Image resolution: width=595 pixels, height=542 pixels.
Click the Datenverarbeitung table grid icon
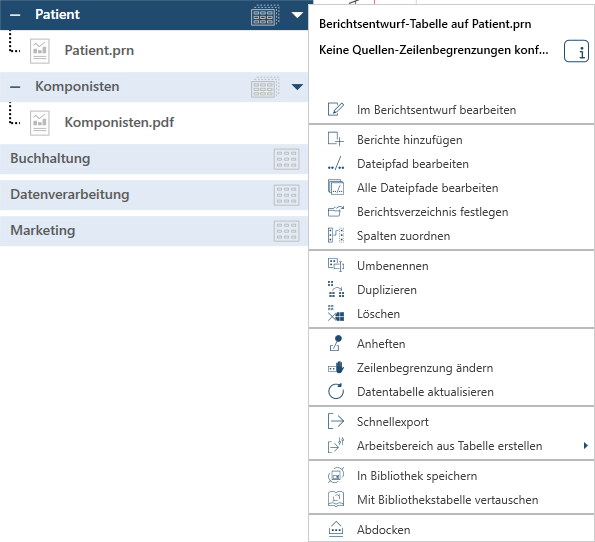tap(286, 195)
